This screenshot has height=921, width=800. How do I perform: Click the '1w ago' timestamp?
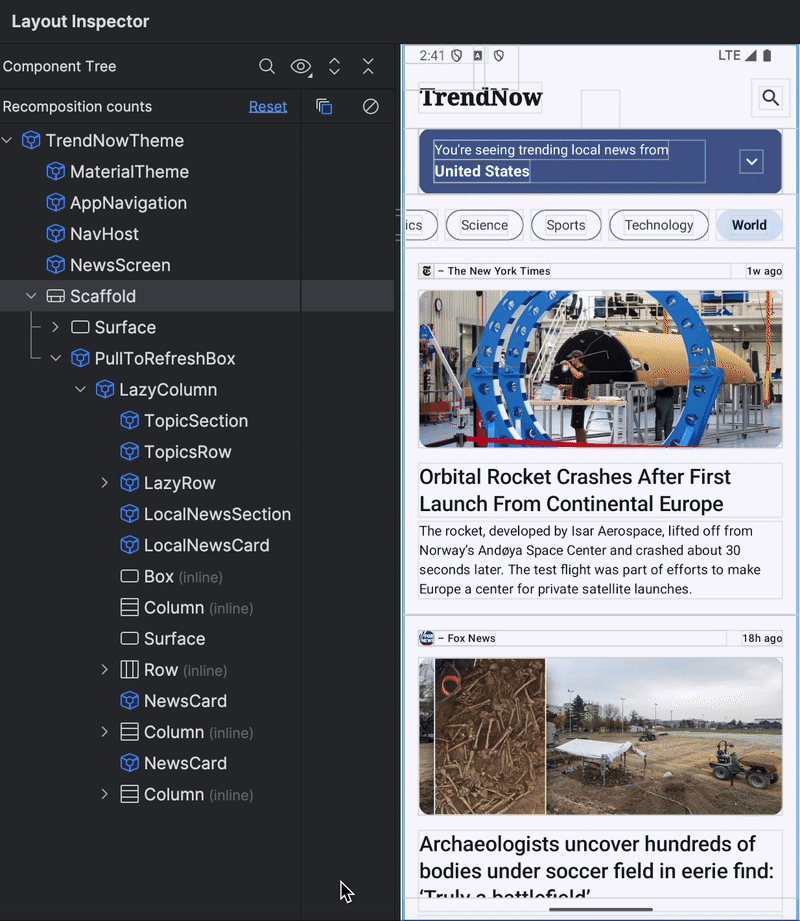click(x=764, y=271)
